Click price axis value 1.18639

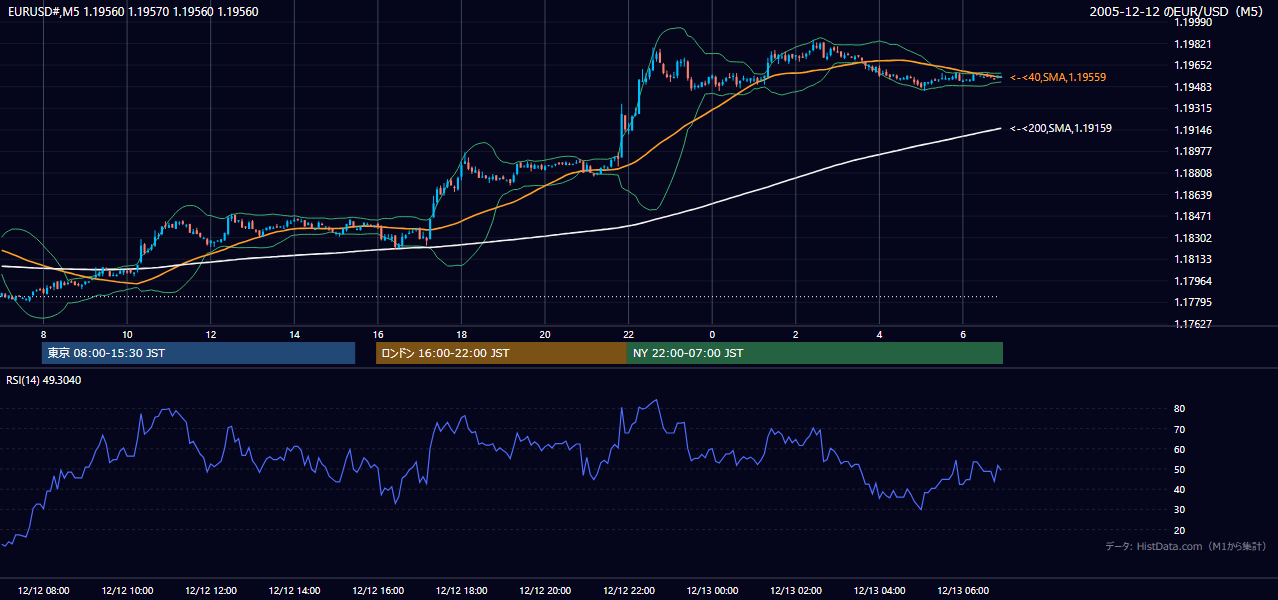point(1193,195)
